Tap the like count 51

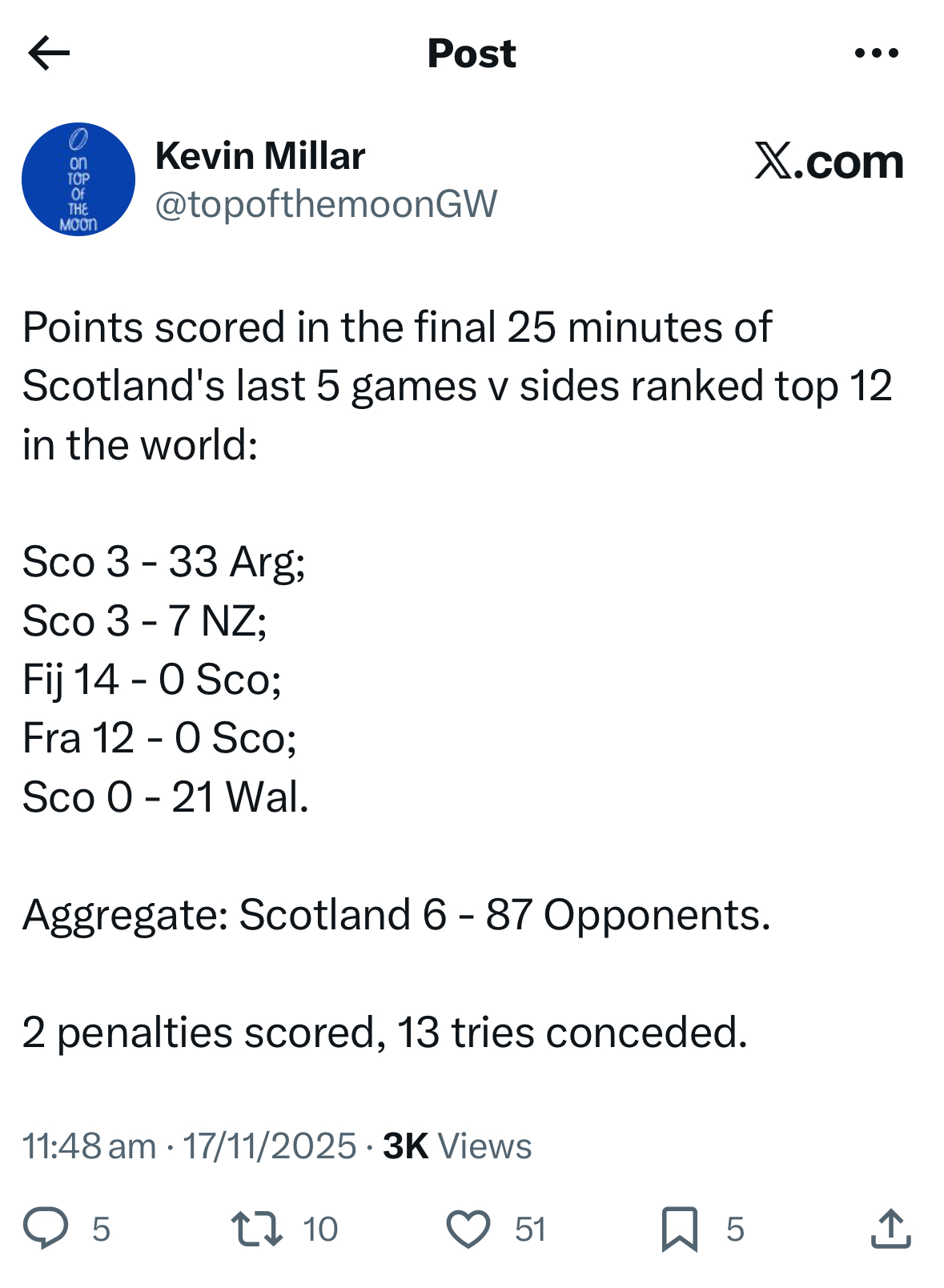pos(530,1230)
